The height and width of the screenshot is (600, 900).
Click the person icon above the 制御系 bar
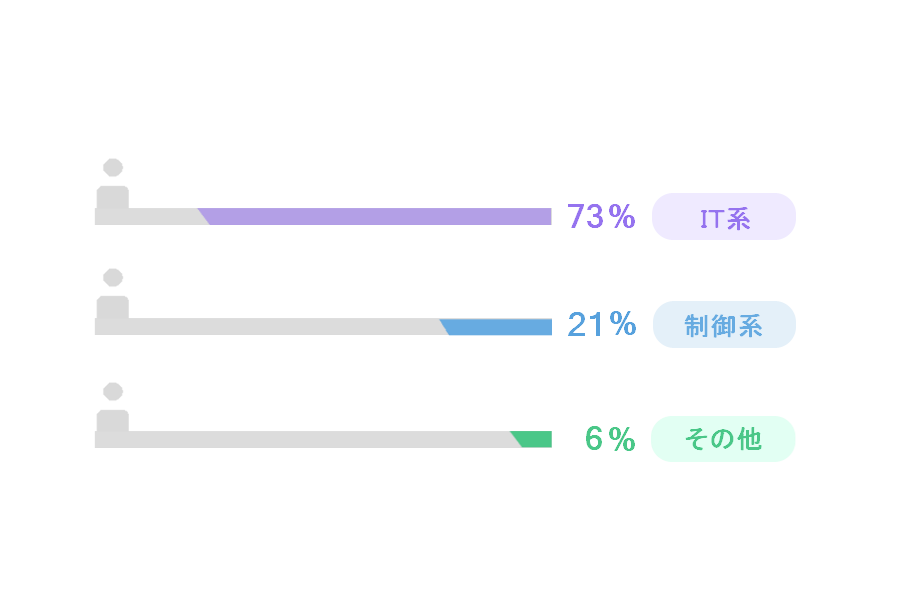[112, 293]
